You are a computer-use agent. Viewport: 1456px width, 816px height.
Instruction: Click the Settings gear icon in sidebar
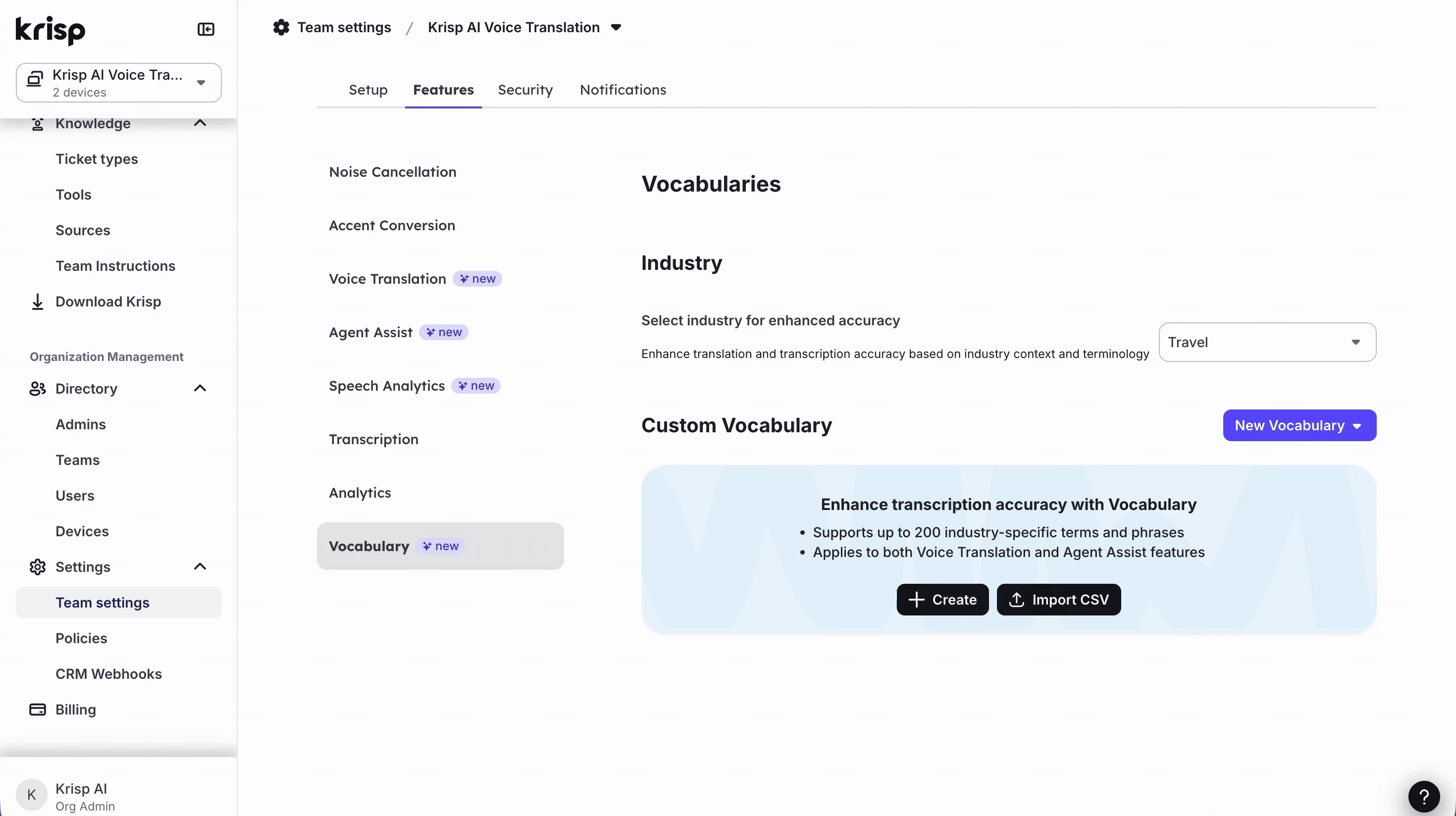click(37, 567)
